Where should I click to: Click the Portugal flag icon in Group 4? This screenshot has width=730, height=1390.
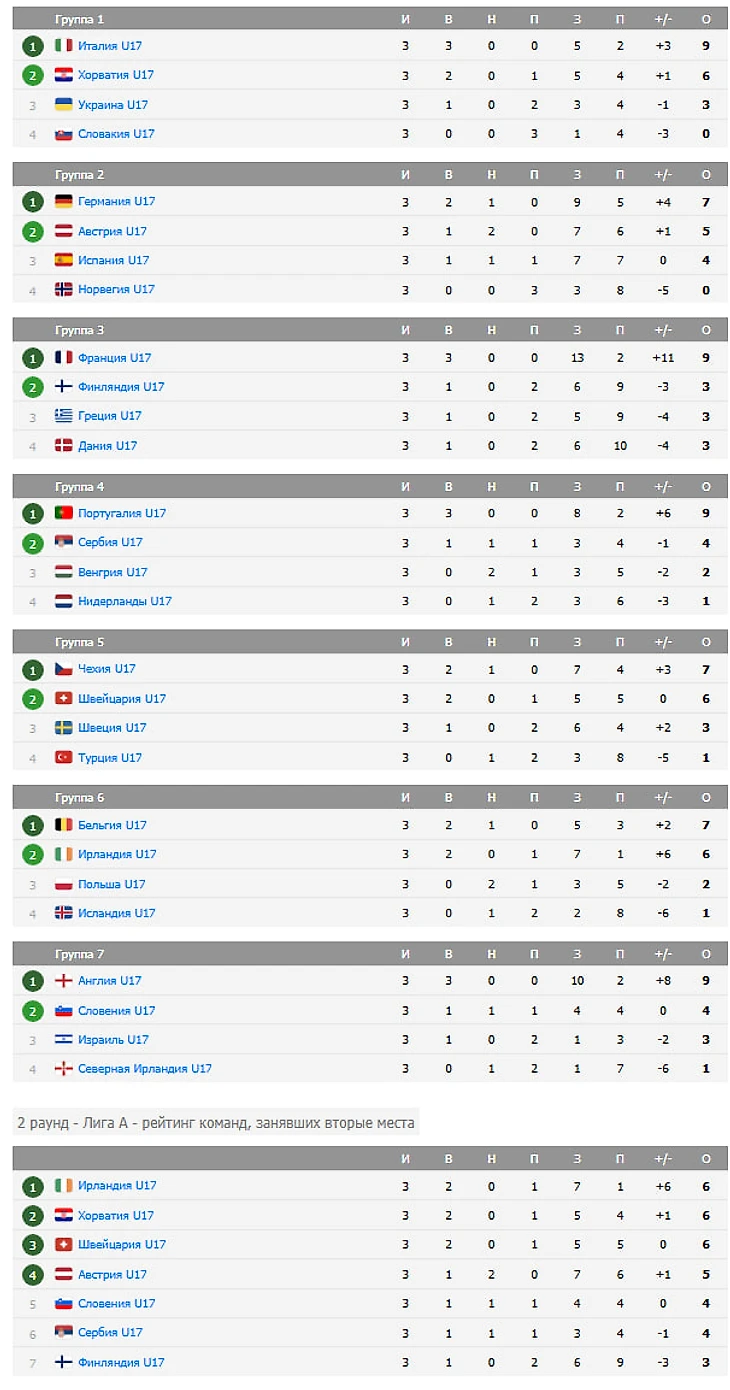[x=64, y=513]
